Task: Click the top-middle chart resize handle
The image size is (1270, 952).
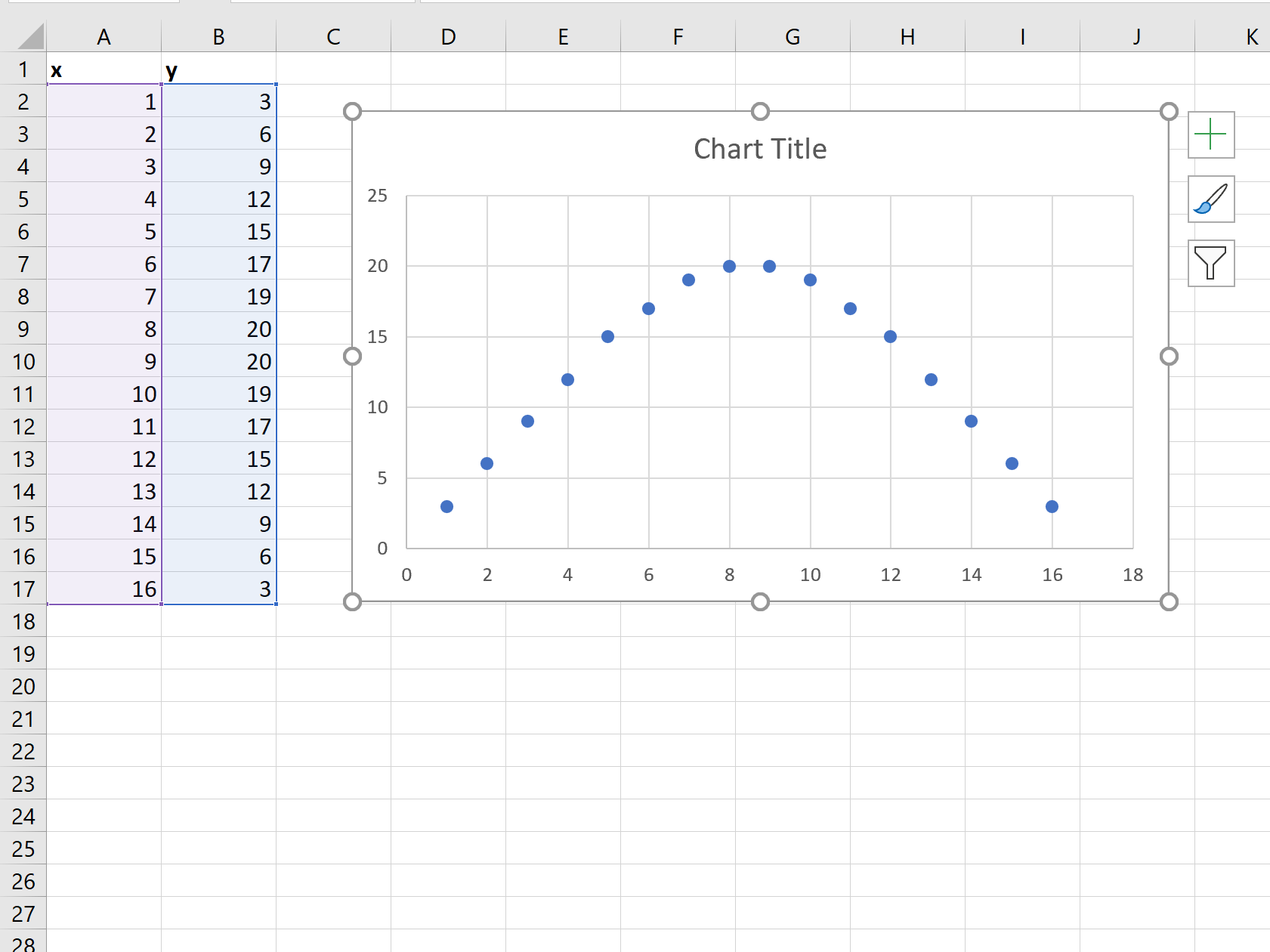Action: [x=760, y=112]
